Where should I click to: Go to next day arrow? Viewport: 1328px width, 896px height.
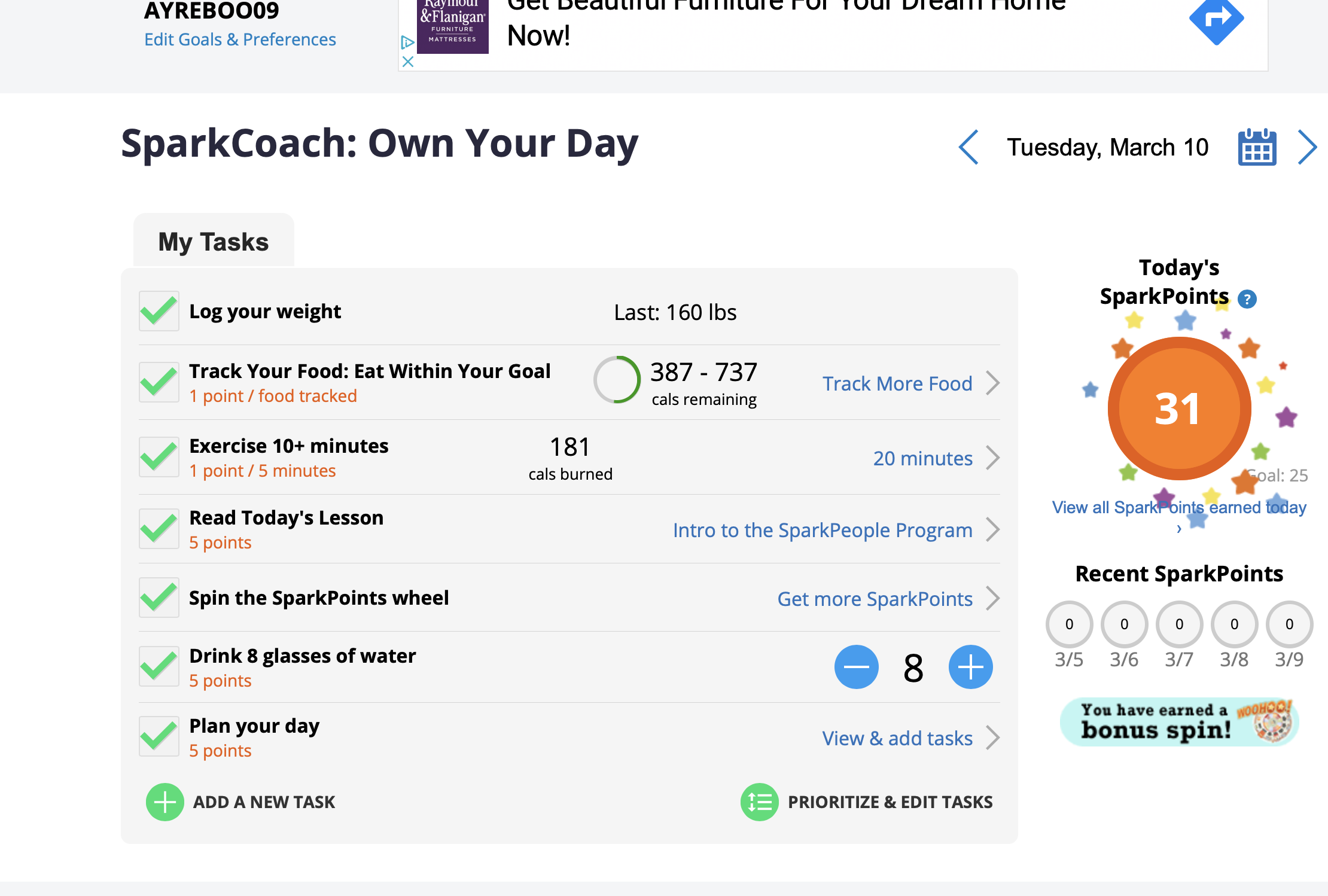(1308, 147)
